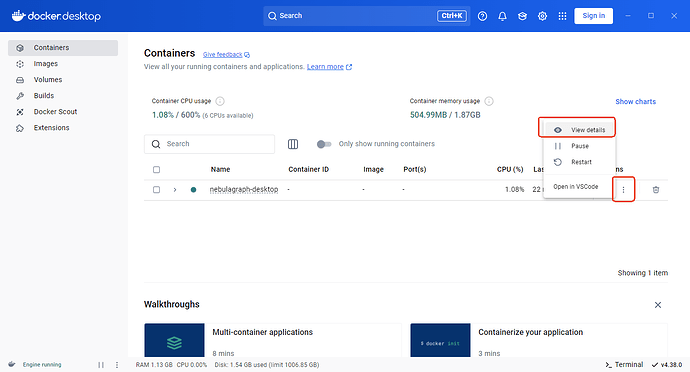The width and height of the screenshot is (690, 372).
Task: Check the select-all containers checkbox
Action: (156, 169)
